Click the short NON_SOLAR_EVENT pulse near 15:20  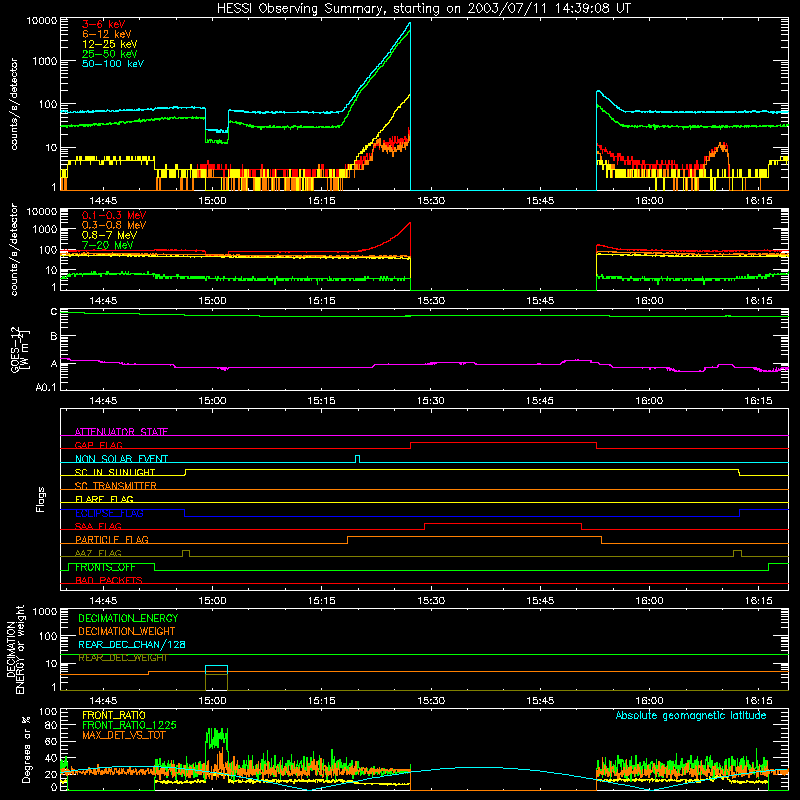tap(357, 459)
